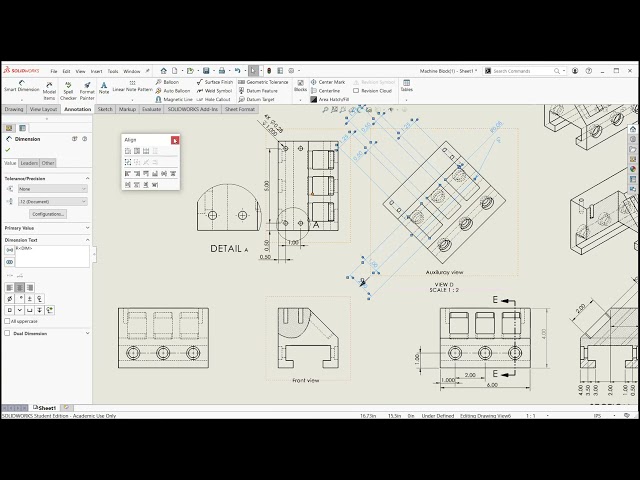
Task: Collapse the Dimension Text section
Action: tap(87, 240)
